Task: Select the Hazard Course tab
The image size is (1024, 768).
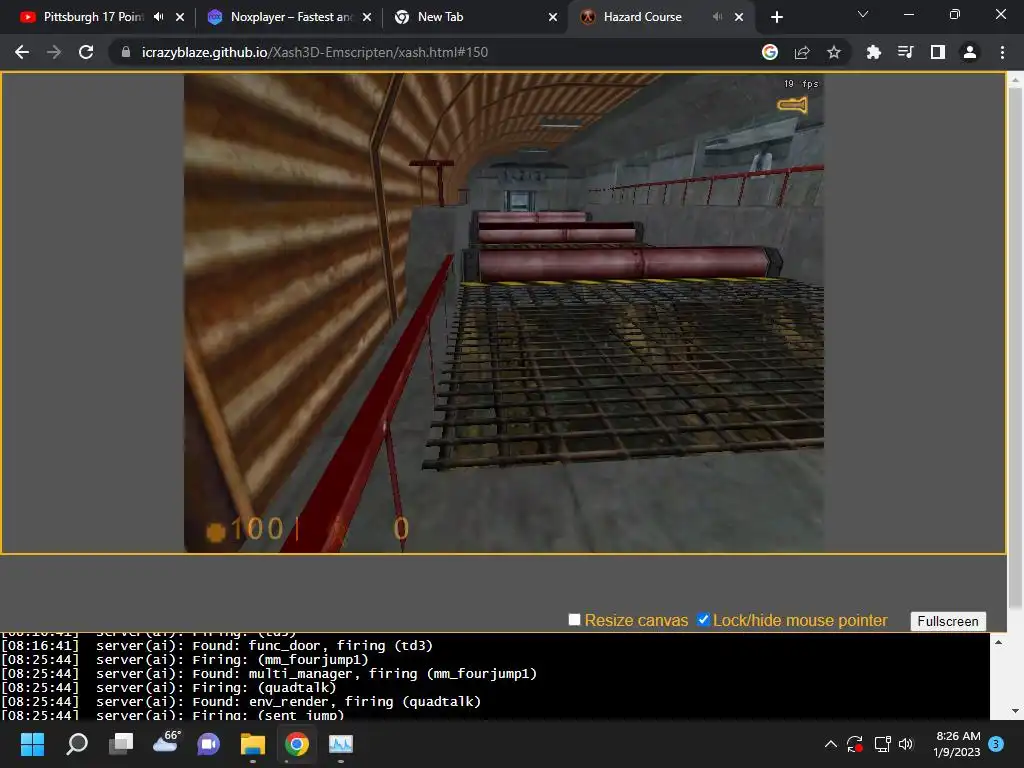Action: pos(643,17)
